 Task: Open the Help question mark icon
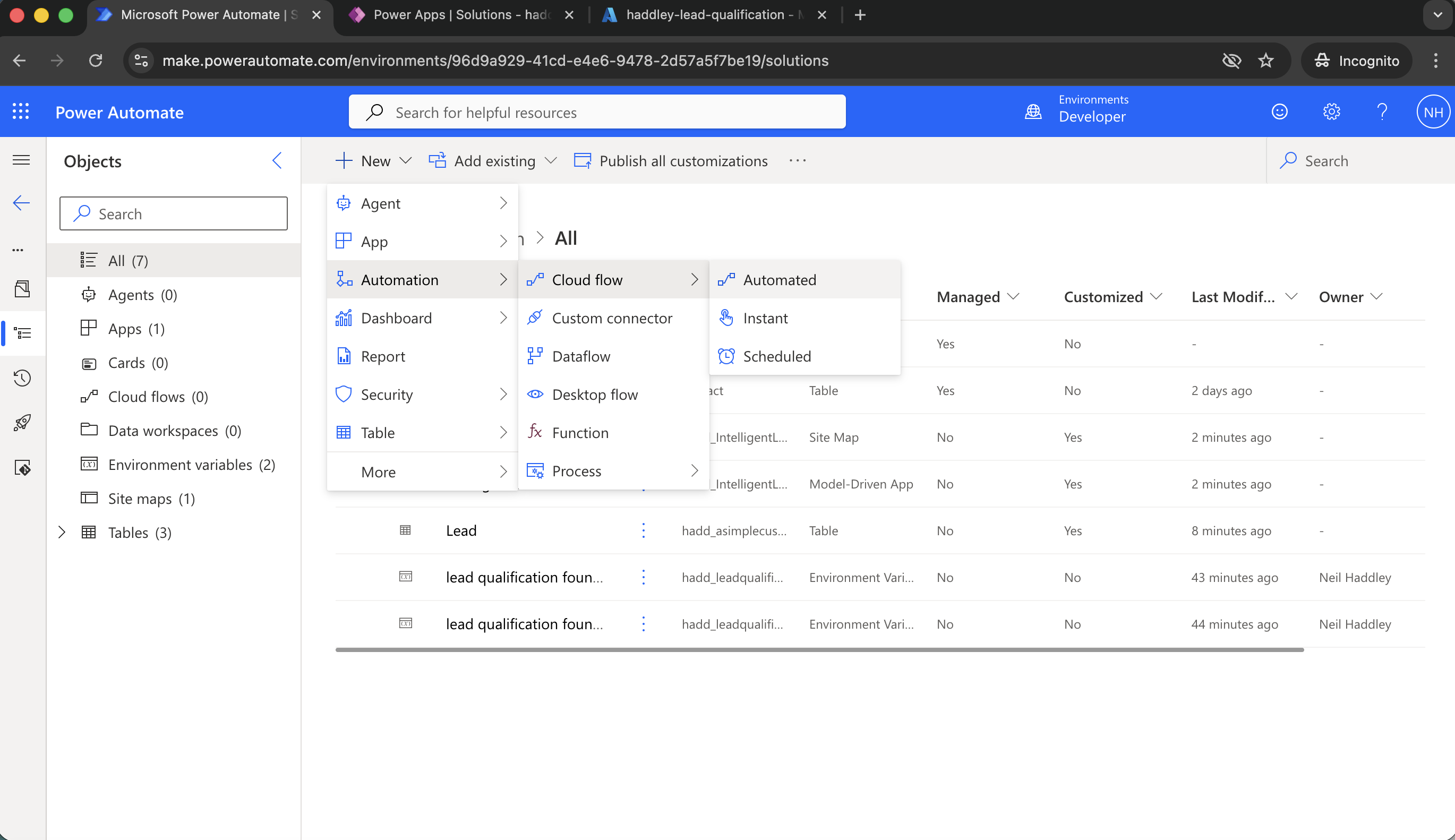[x=1382, y=112]
